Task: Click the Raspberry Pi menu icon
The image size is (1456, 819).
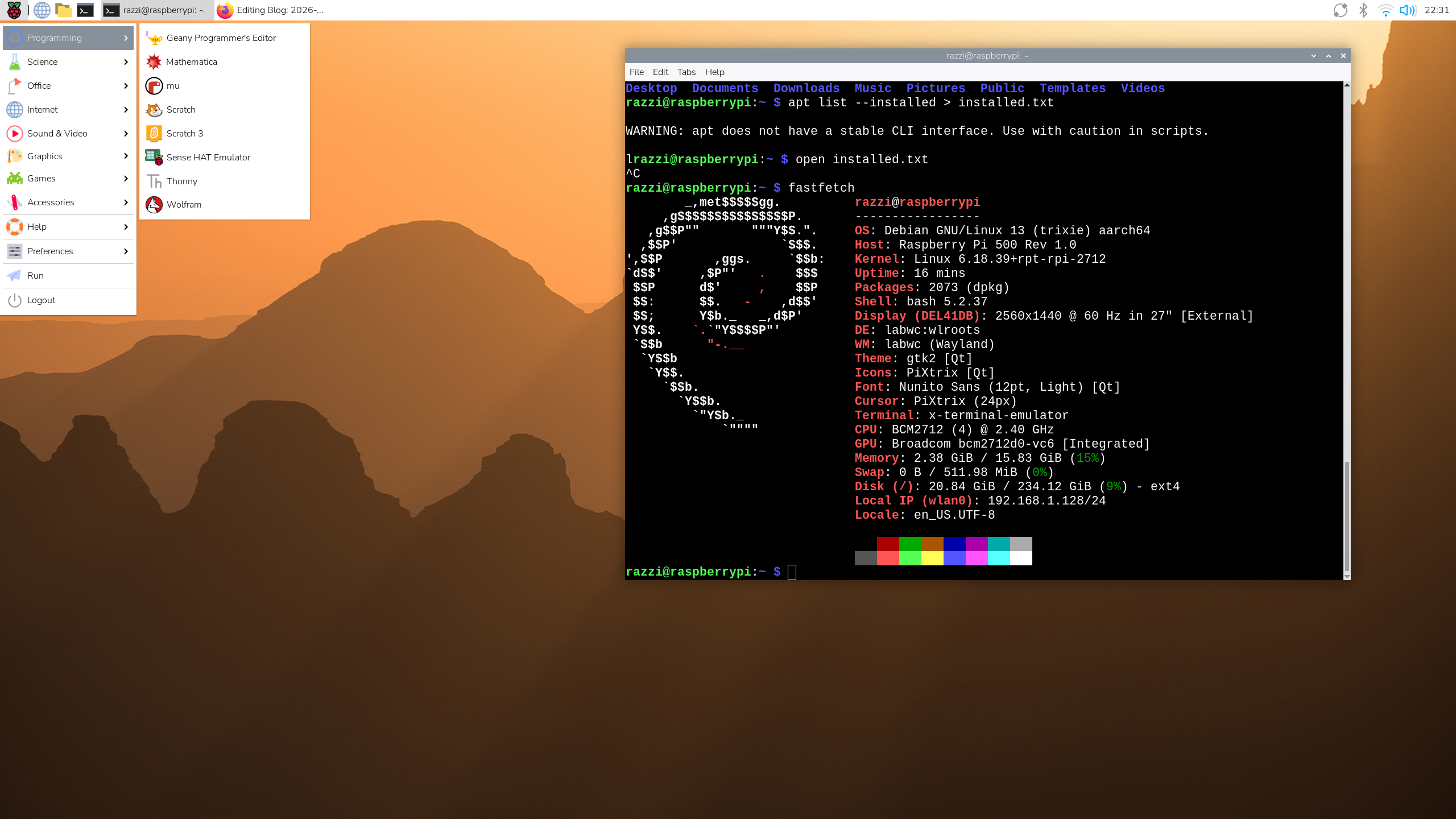Action: (x=14, y=10)
